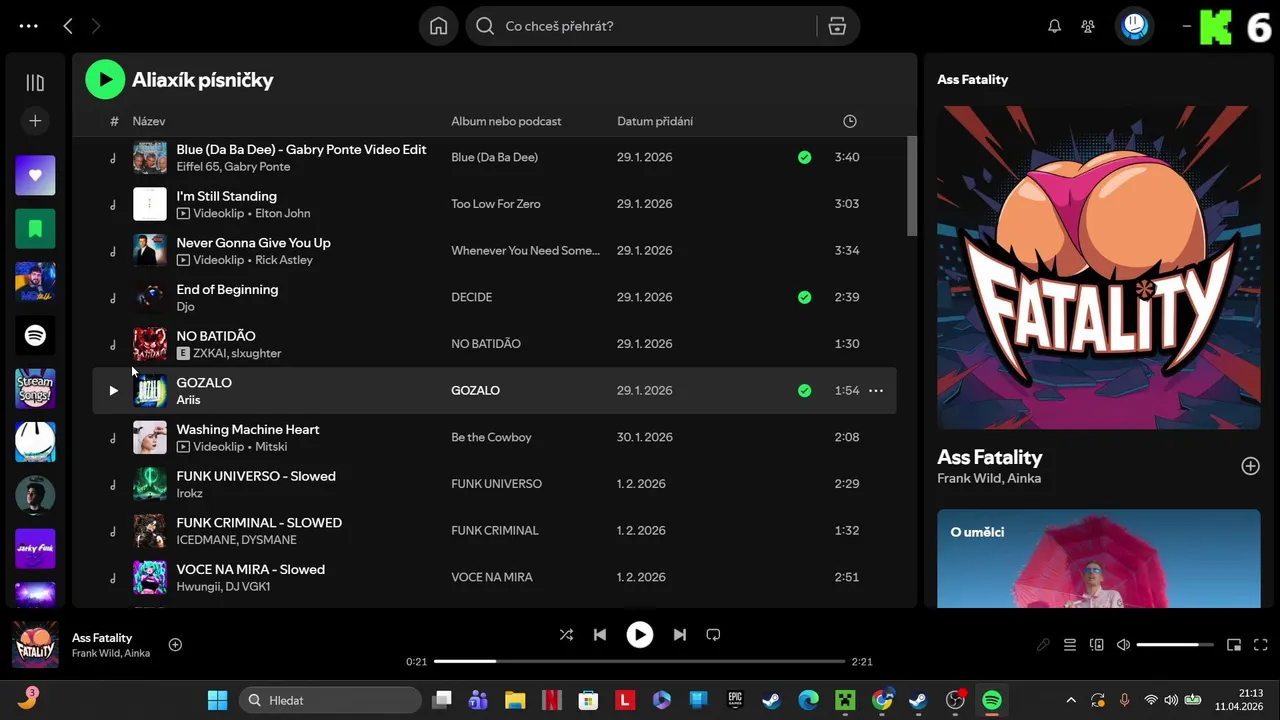This screenshot has height=720, width=1280.
Task: Open the Windows Start button
Action: click(x=217, y=700)
